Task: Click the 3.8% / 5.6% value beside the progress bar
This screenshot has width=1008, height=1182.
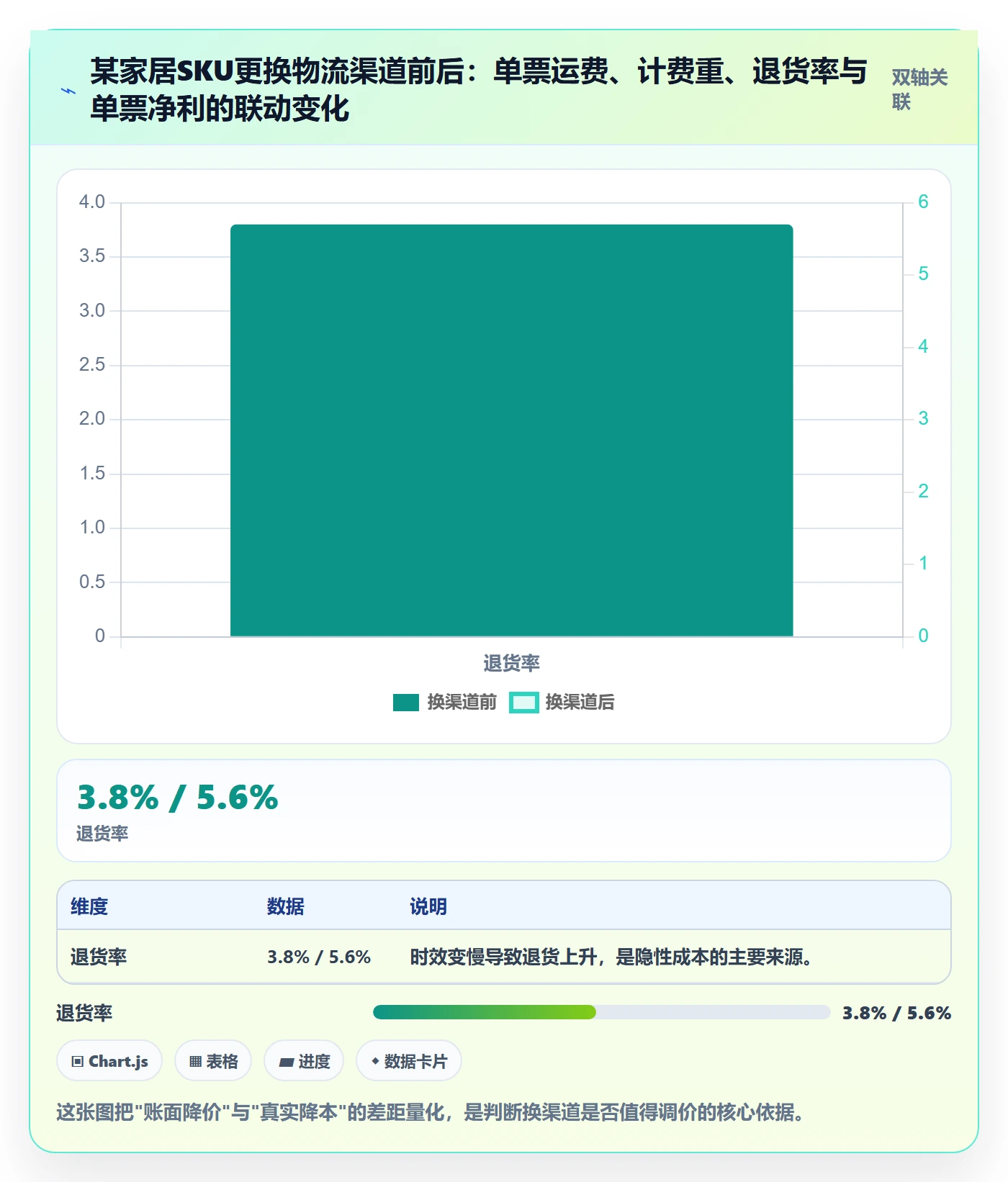Action: [x=896, y=1013]
